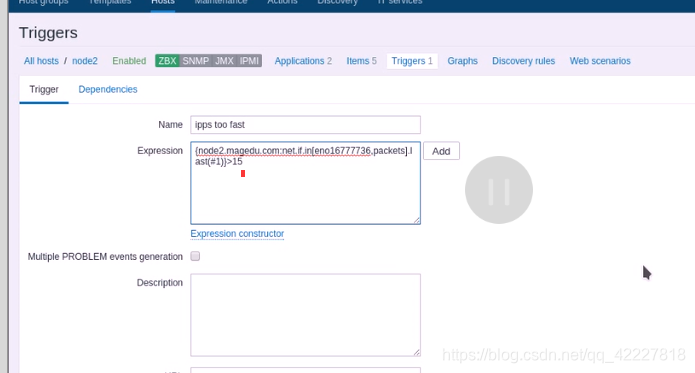The height and width of the screenshot is (373, 695).
Task: Open the IT services menu item
Action: click(400, 2)
